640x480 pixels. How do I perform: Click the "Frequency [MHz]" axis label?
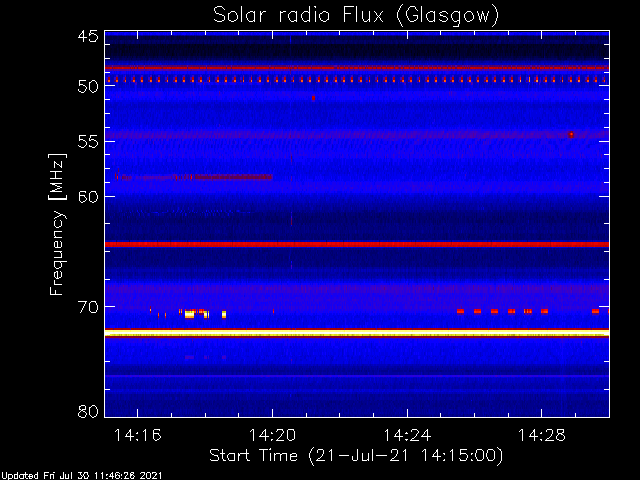56,224
